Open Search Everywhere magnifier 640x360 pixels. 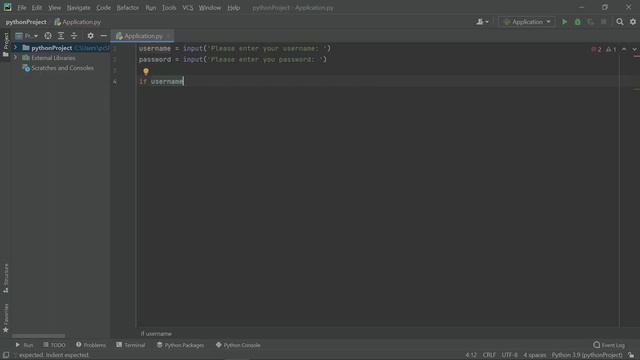(x=620, y=22)
